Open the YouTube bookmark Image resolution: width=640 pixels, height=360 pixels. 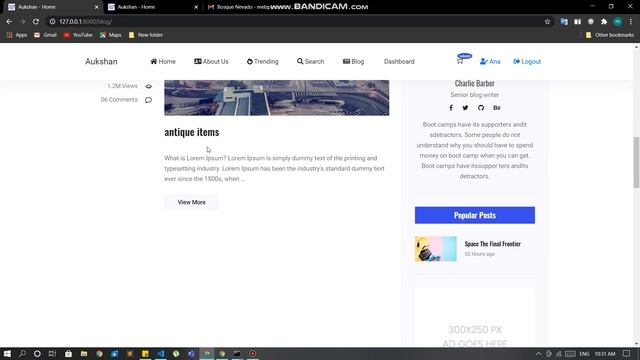pos(78,35)
